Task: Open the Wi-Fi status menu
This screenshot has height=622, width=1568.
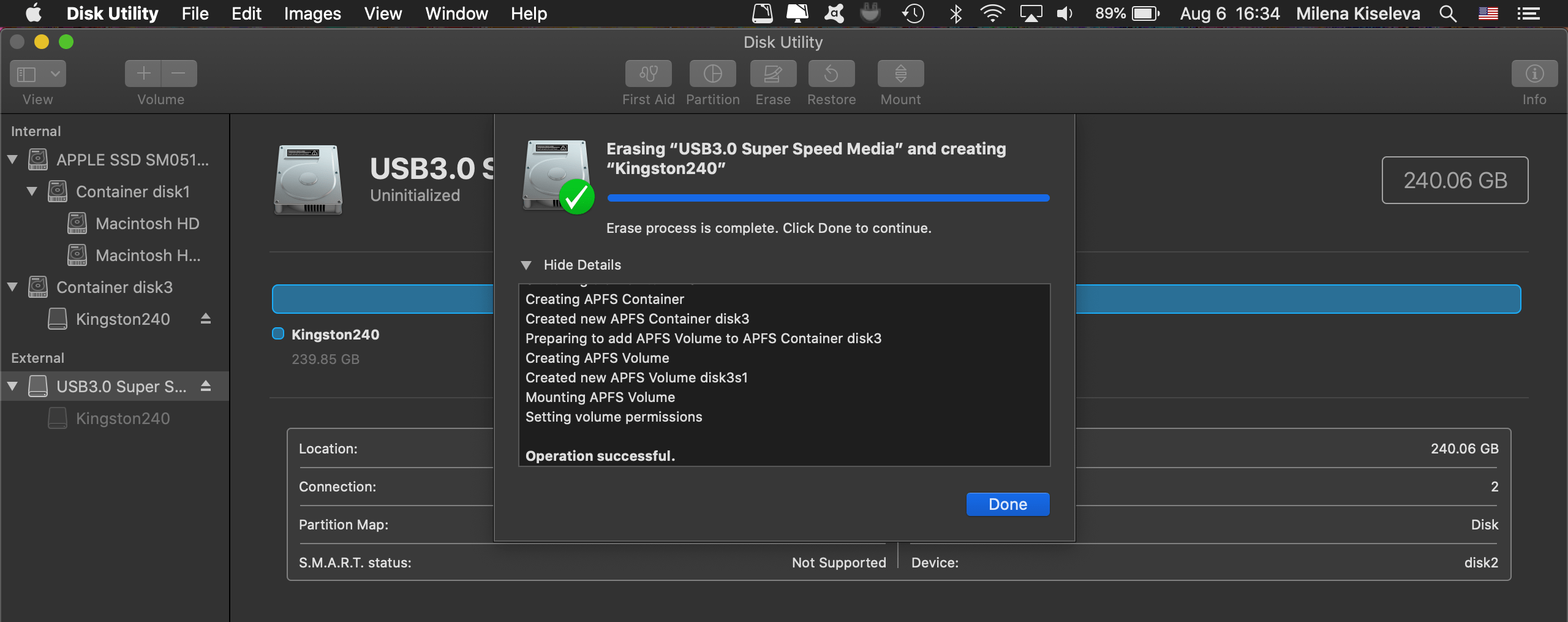Action: (992, 13)
